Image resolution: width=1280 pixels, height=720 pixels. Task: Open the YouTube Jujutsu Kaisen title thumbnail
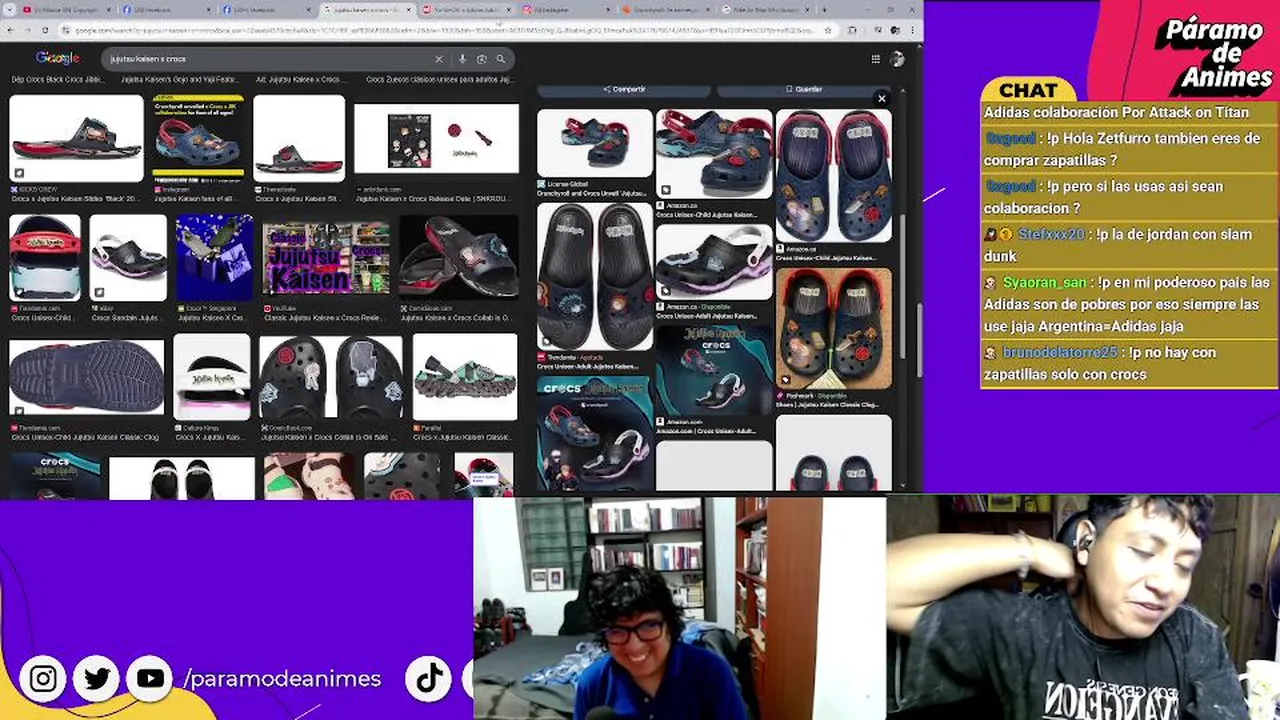(x=326, y=258)
